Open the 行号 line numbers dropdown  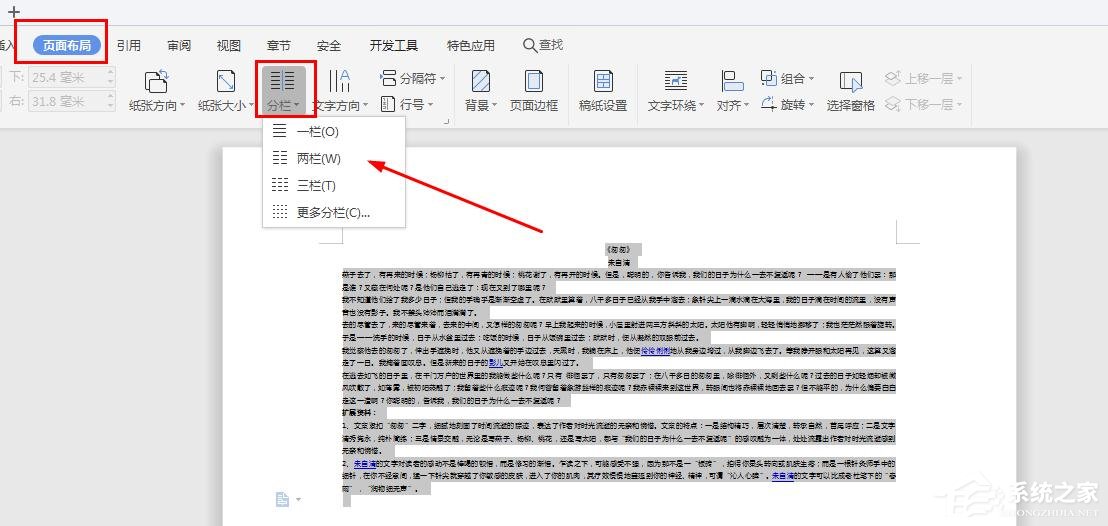click(406, 105)
